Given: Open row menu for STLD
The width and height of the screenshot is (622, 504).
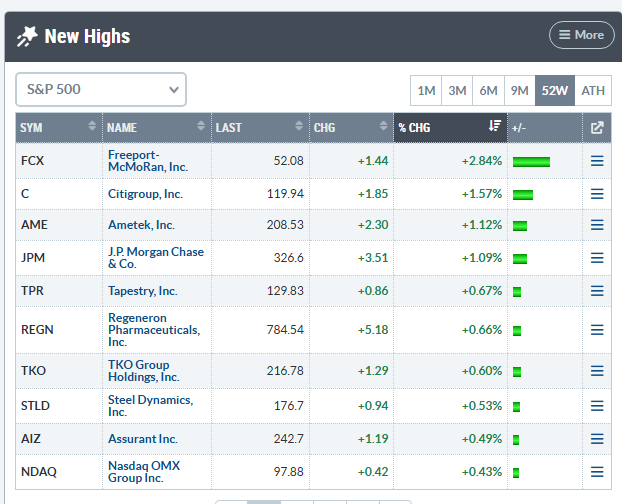Looking at the screenshot, I should (x=597, y=406).
